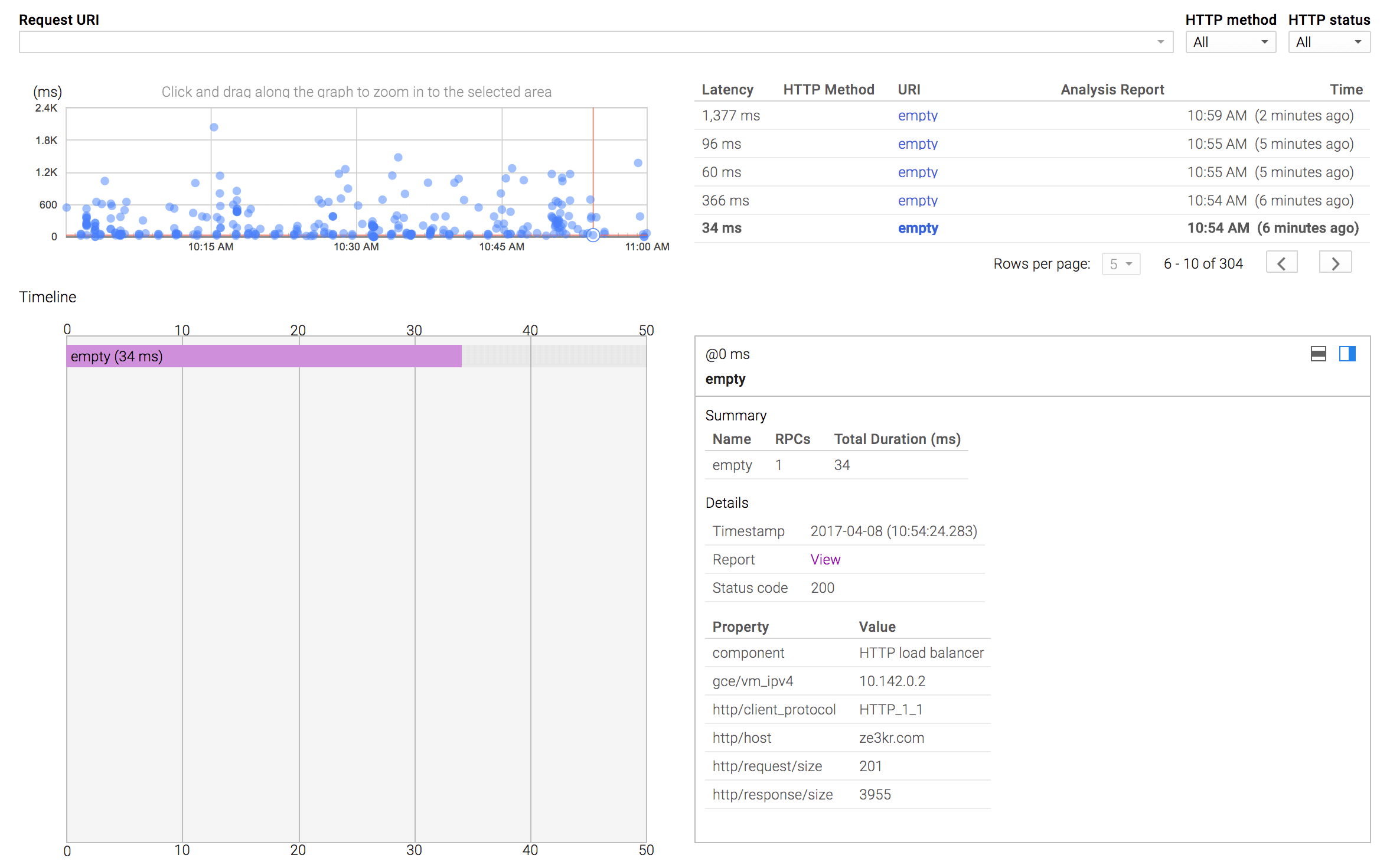Open the 366 ms trace empty link
Image resolution: width=1390 pixels, height=868 pixels.
tap(918, 201)
